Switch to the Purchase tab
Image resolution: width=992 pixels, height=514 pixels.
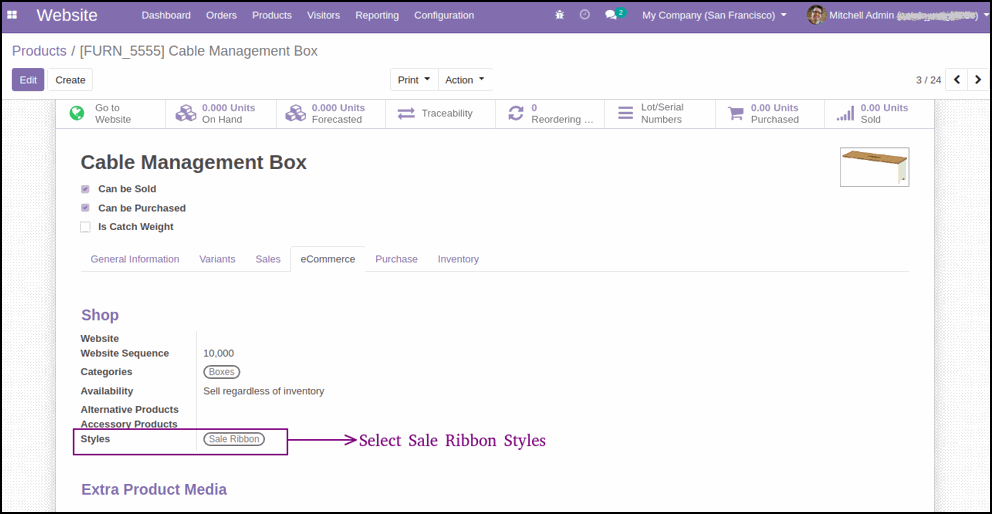396,259
